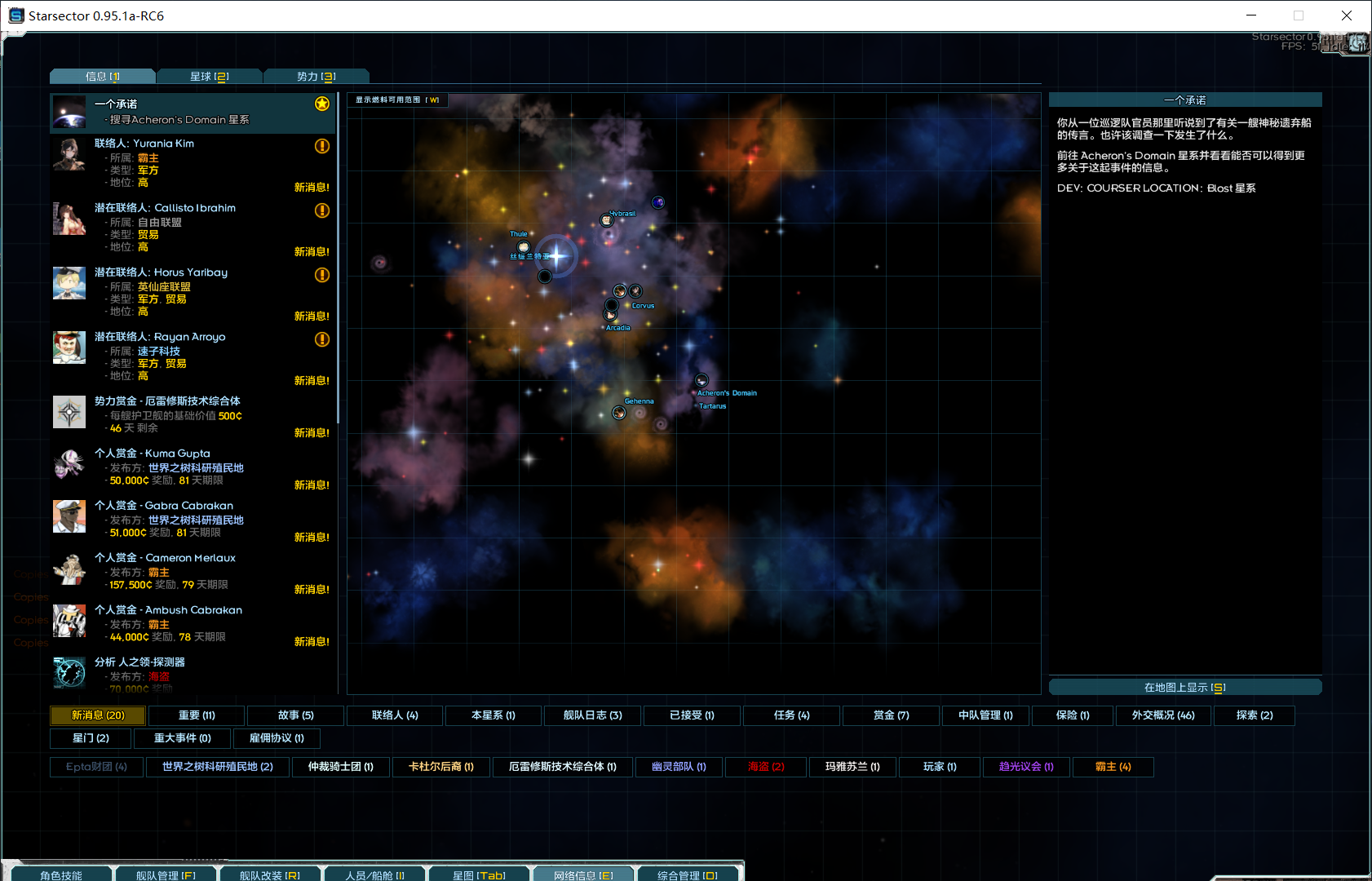Toggle the 海盗 (2) faction filter

click(x=766, y=767)
